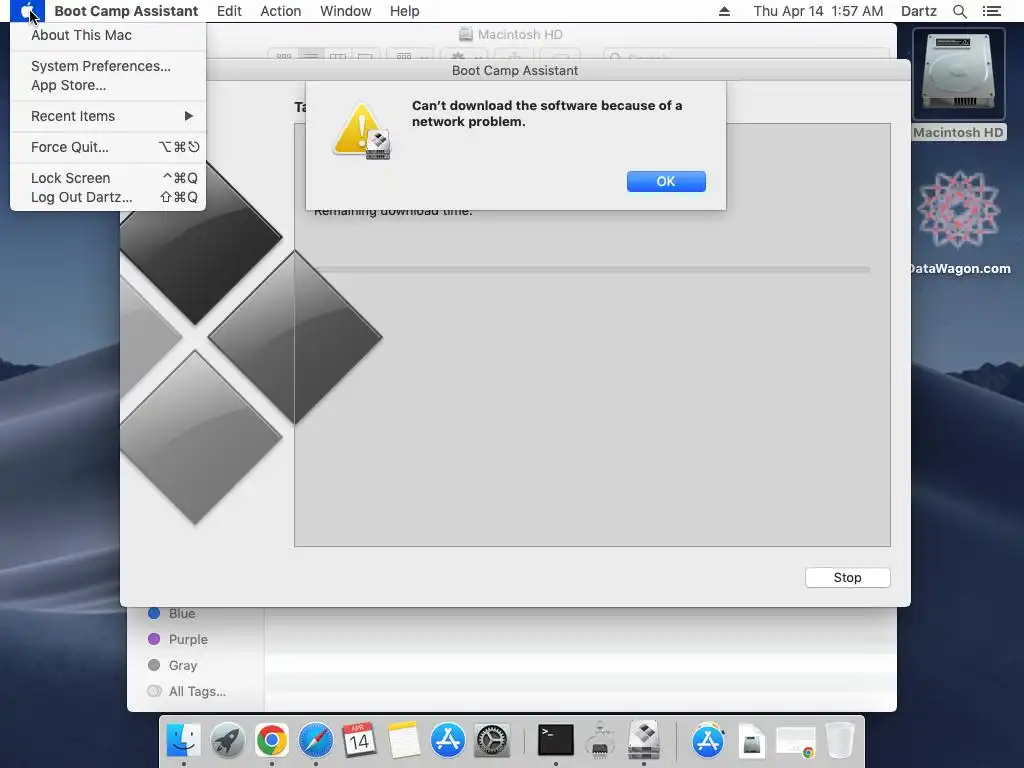Open the Trash in the Dock
The image size is (1024, 768).
(840, 741)
